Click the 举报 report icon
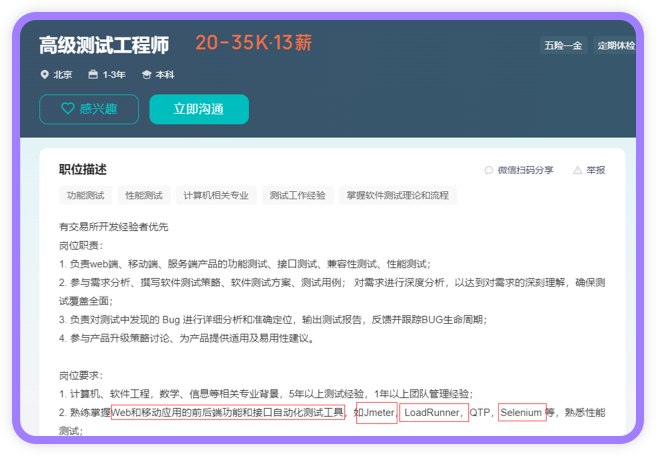656x456 pixels. pyautogui.click(x=578, y=170)
